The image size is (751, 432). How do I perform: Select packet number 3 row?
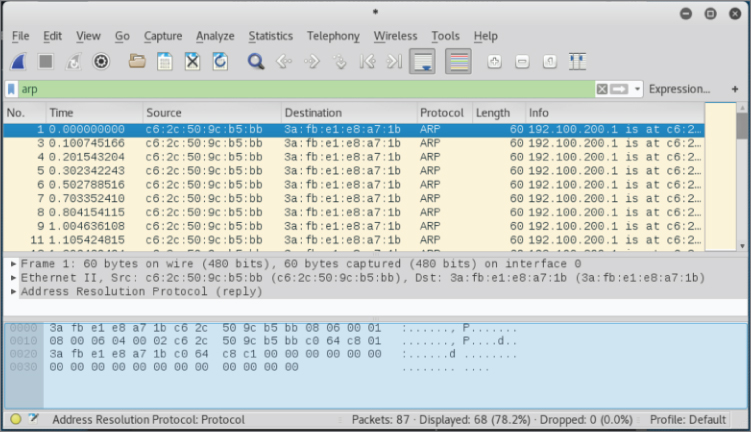pyautogui.click(x=353, y=143)
